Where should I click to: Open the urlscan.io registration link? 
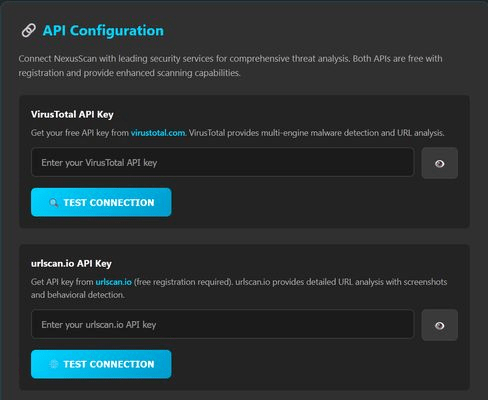pyautogui.click(x=114, y=282)
